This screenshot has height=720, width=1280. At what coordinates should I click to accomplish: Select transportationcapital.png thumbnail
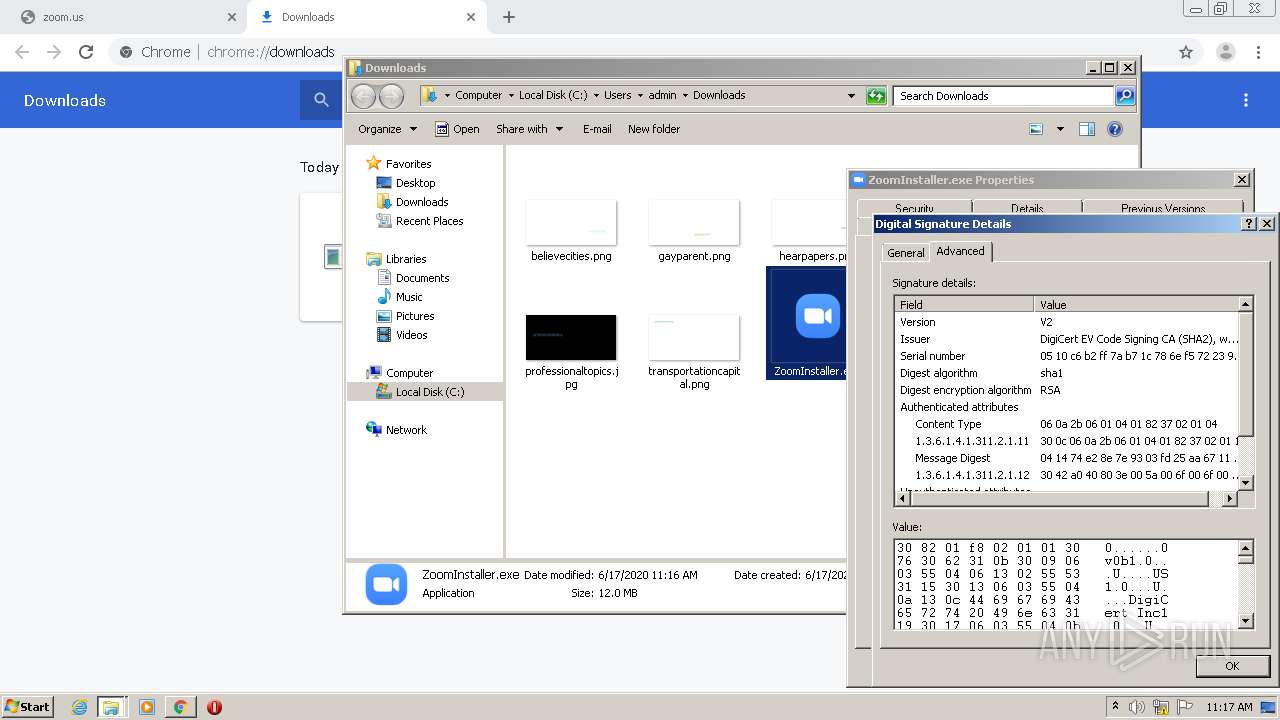click(x=694, y=338)
